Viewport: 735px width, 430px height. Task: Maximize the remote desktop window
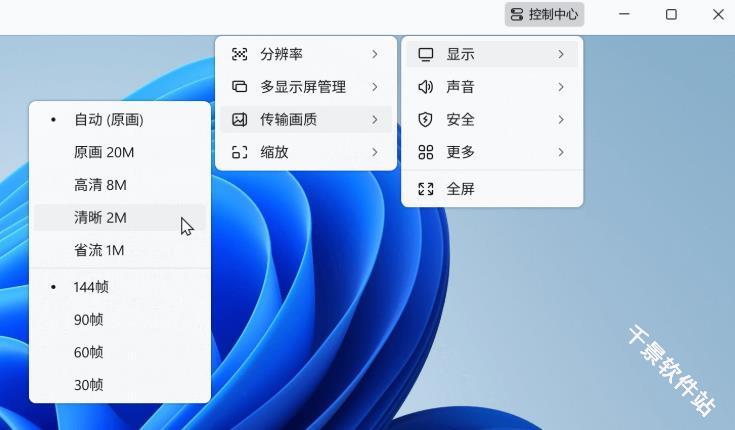[x=671, y=15]
